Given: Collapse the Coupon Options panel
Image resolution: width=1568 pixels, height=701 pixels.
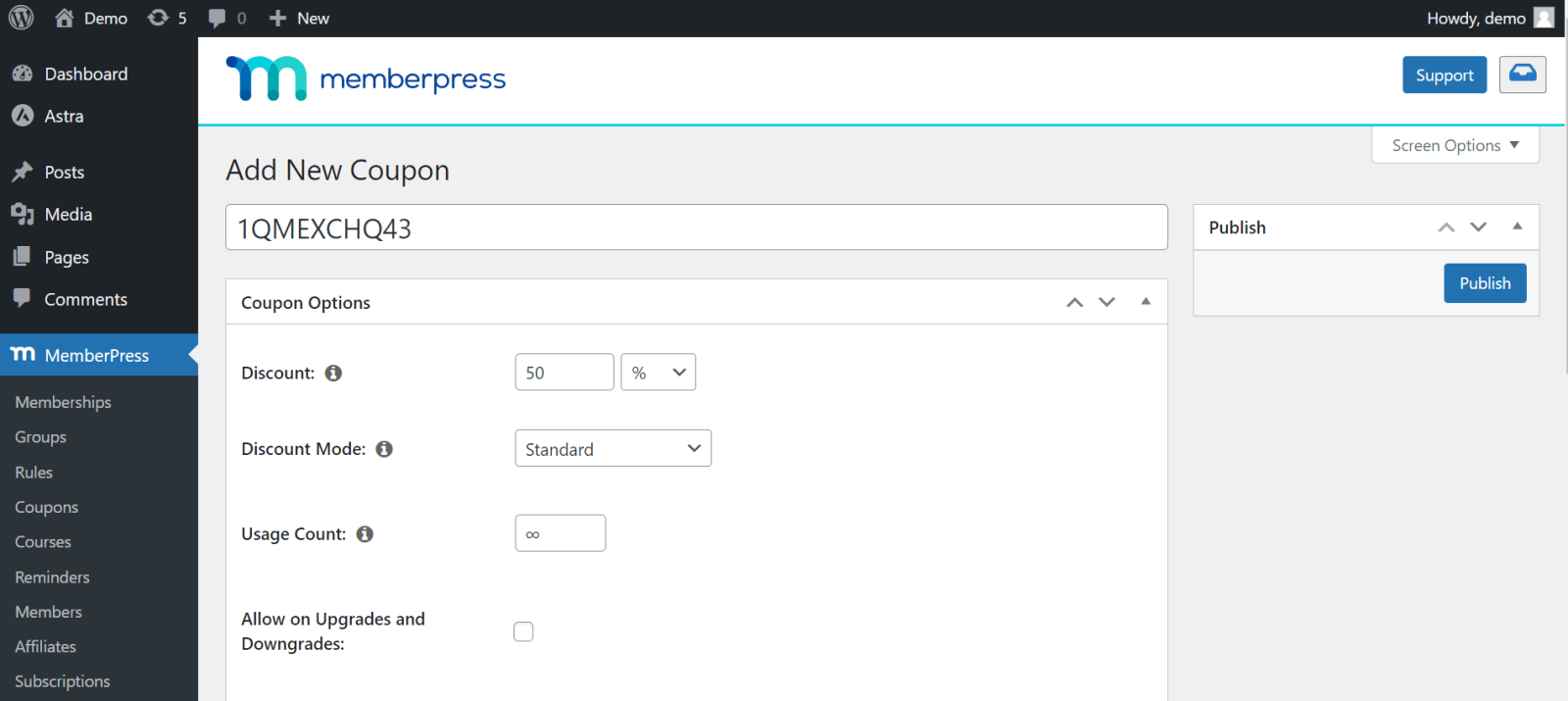Looking at the screenshot, I should pos(1145,302).
